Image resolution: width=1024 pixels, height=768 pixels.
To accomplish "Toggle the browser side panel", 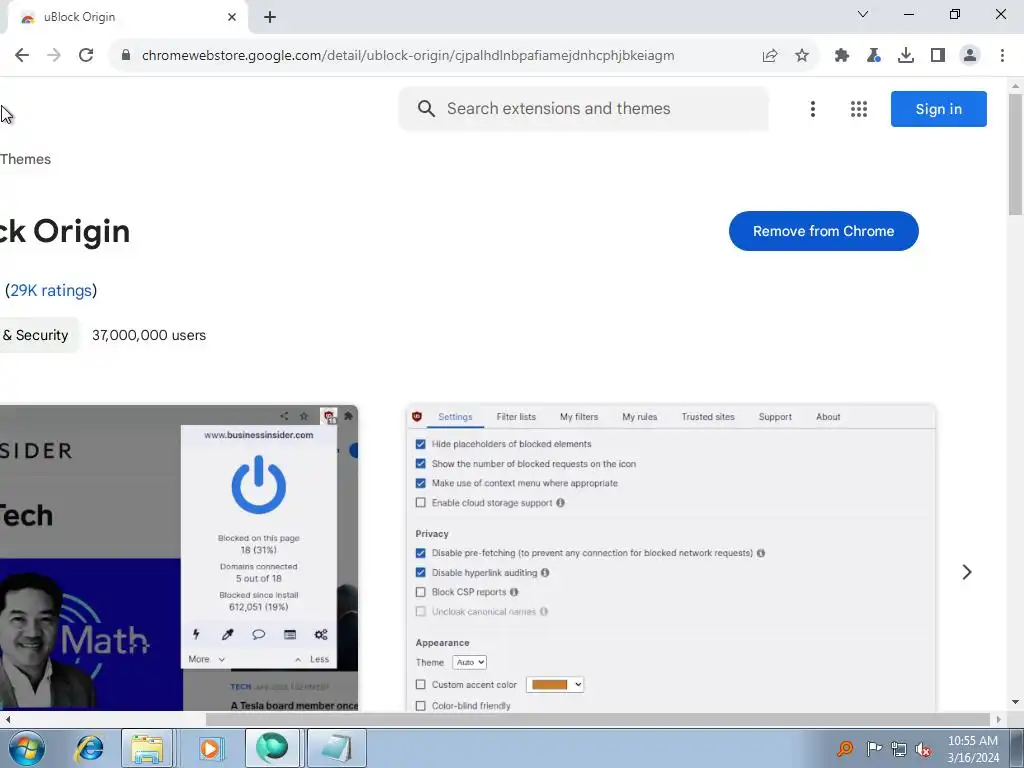I will click(938, 56).
